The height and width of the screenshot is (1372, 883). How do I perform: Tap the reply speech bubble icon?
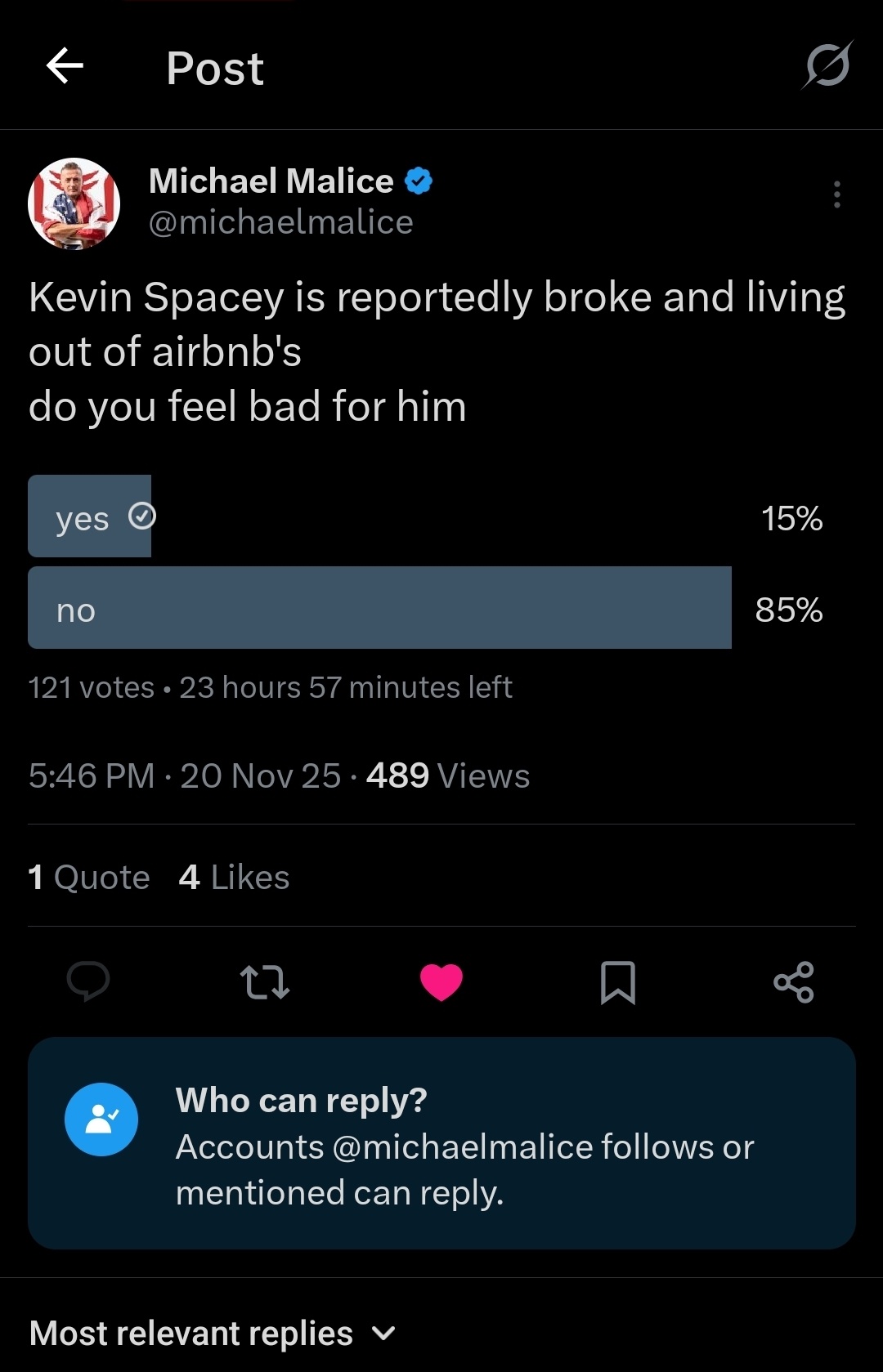tap(88, 981)
